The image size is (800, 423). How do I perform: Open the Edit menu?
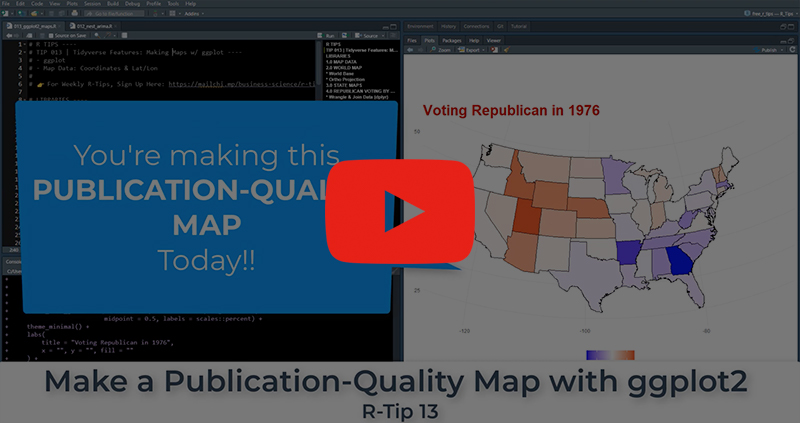tap(20, 4)
